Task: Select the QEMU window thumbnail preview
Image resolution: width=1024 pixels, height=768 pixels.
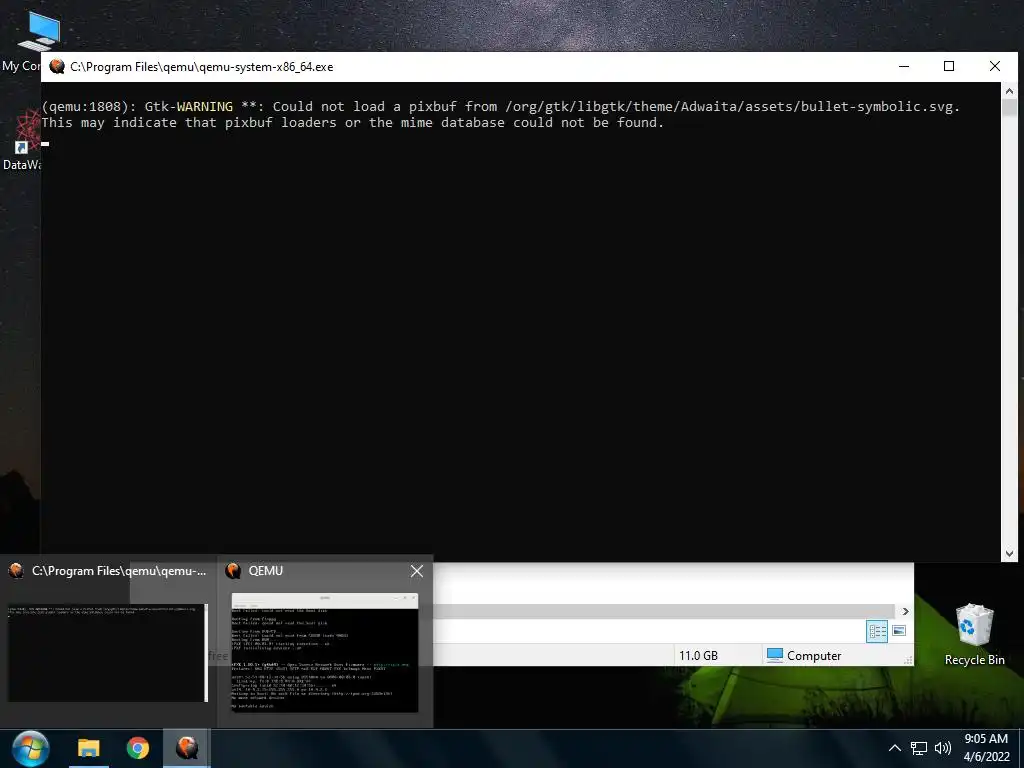Action: [x=325, y=652]
